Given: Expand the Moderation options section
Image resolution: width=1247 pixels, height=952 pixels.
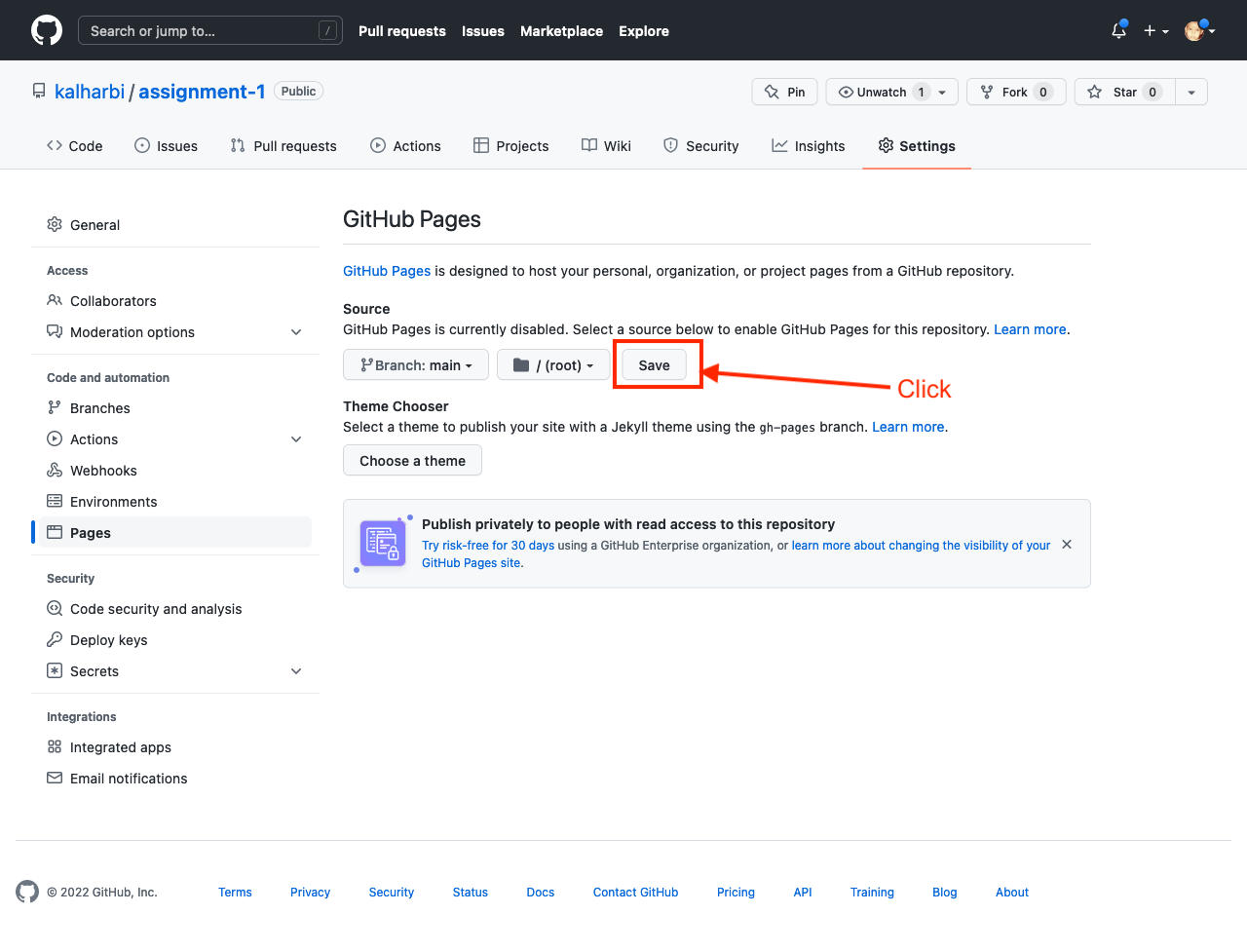Looking at the screenshot, I should 296,332.
